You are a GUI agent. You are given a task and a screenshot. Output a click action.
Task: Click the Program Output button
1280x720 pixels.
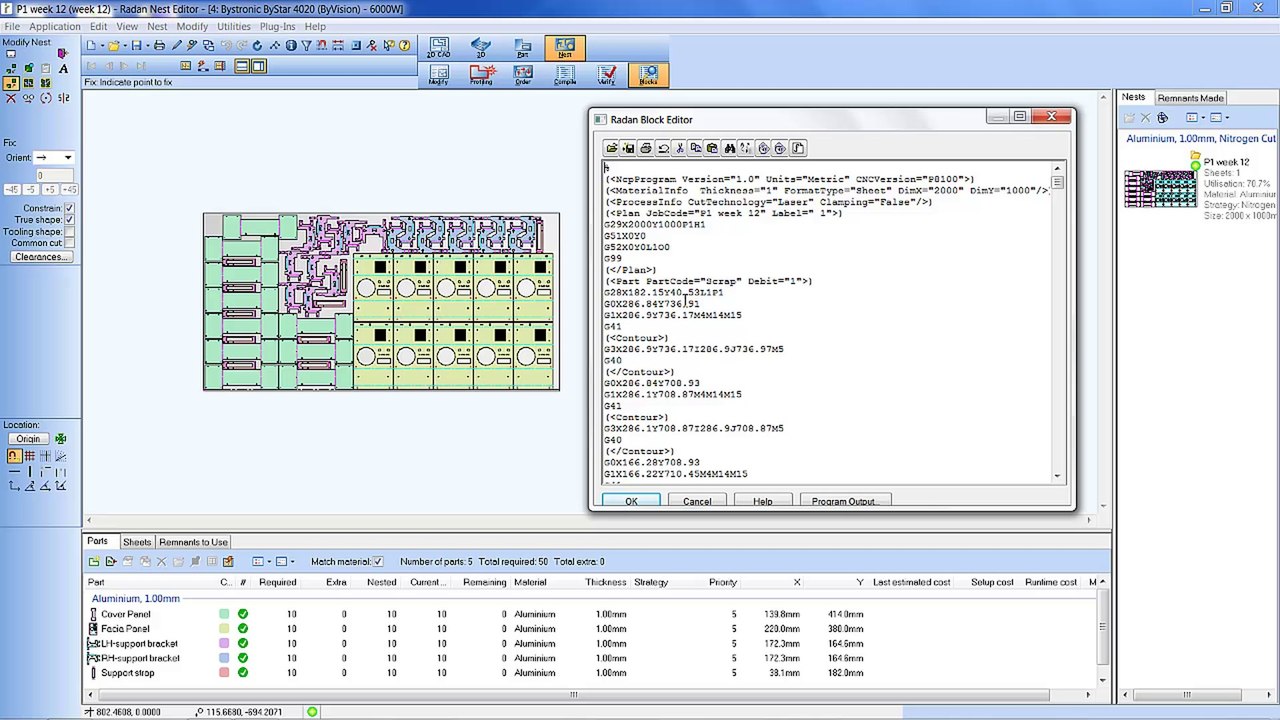(843, 501)
